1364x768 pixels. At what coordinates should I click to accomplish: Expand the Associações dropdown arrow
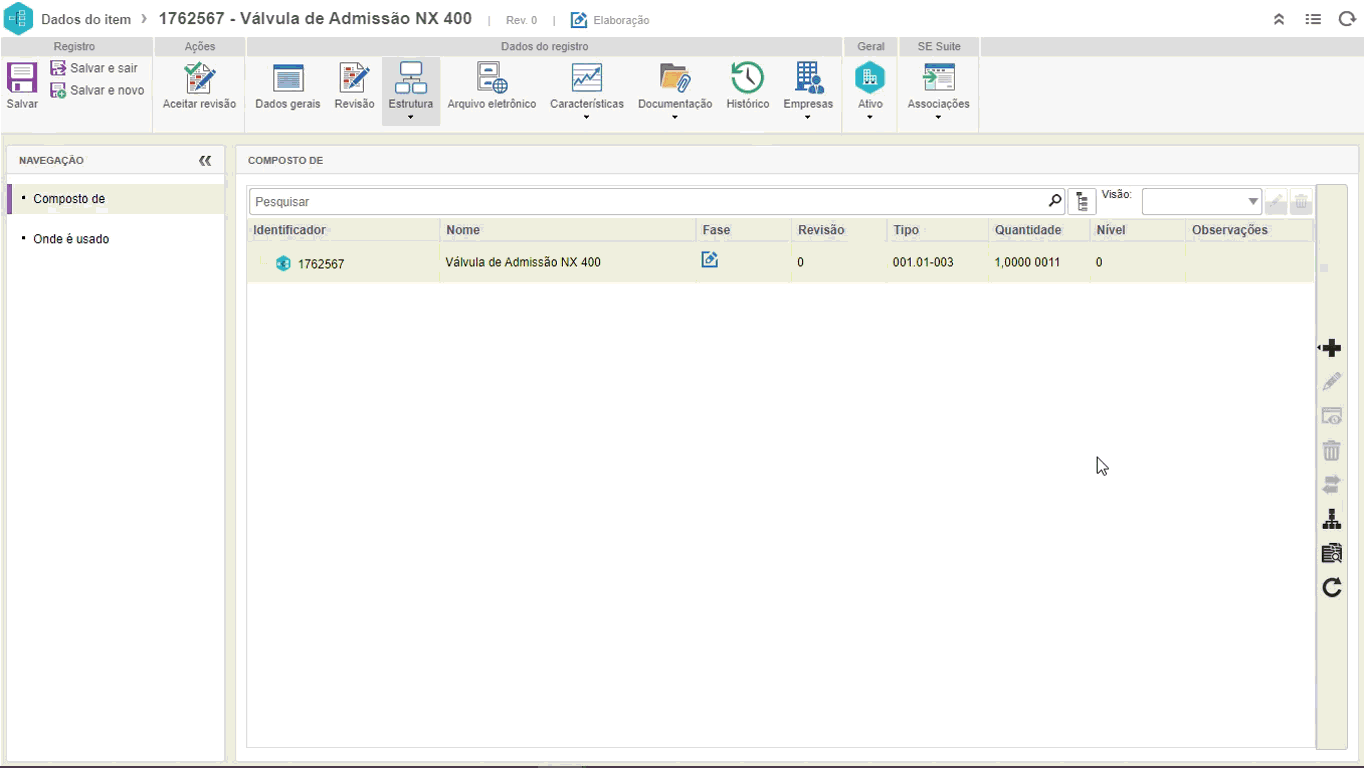(x=938, y=117)
